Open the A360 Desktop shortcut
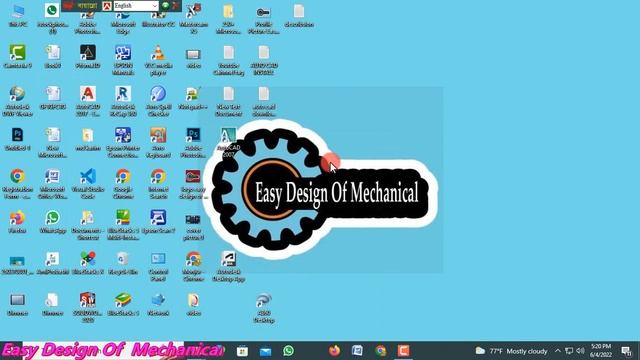Screen dimensions: 640x360 (x=263, y=308)
